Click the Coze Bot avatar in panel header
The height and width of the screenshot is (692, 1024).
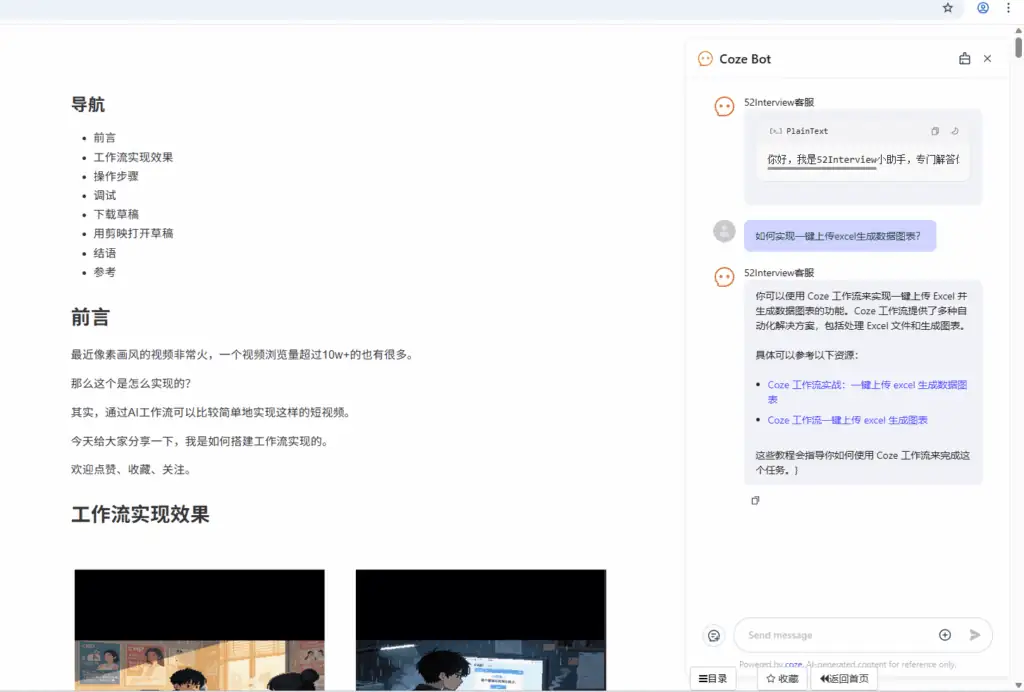tap(704, 59)
